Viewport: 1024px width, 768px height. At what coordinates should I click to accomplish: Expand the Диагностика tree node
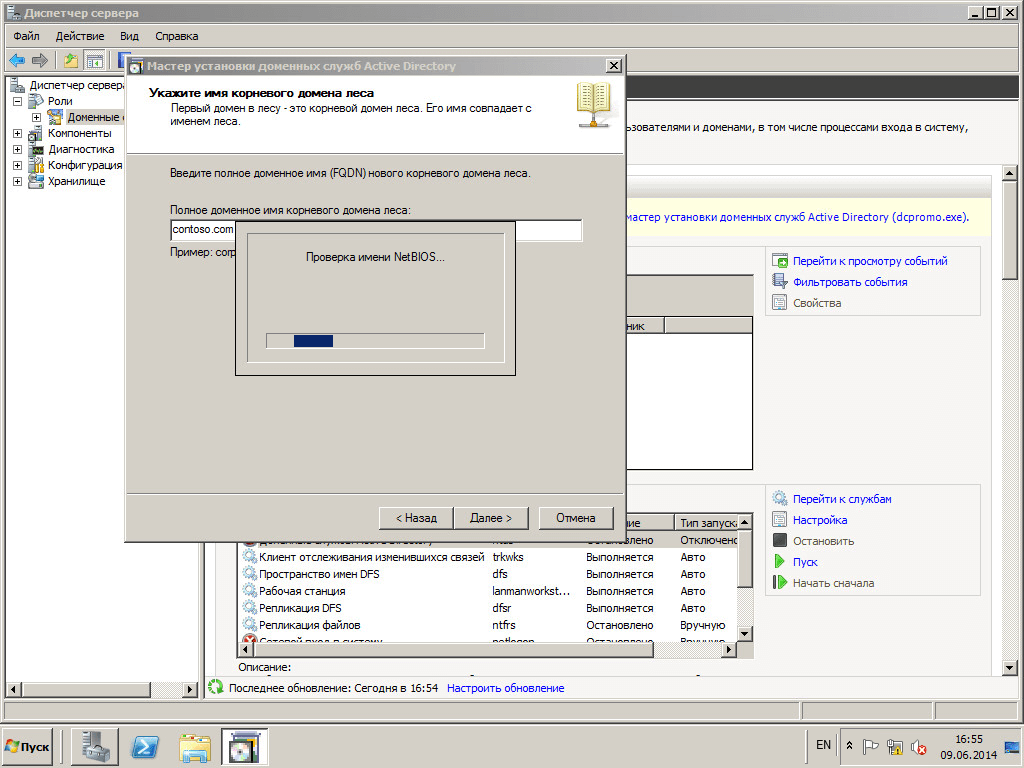click(x=18, y=149)
